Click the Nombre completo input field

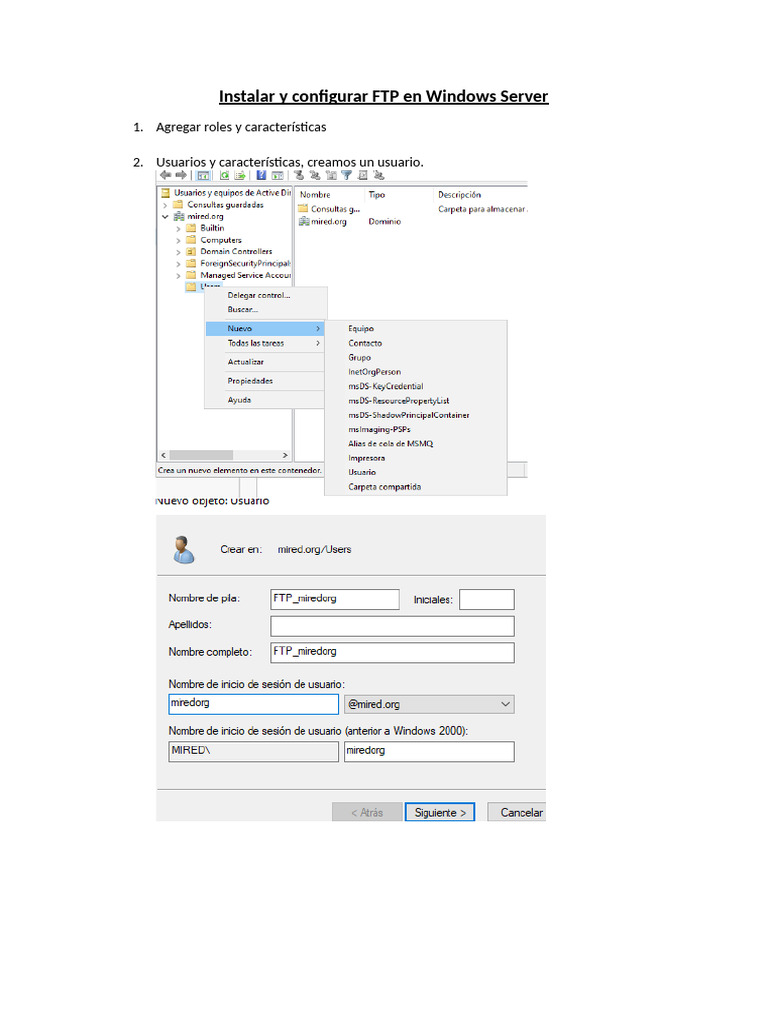392,652
